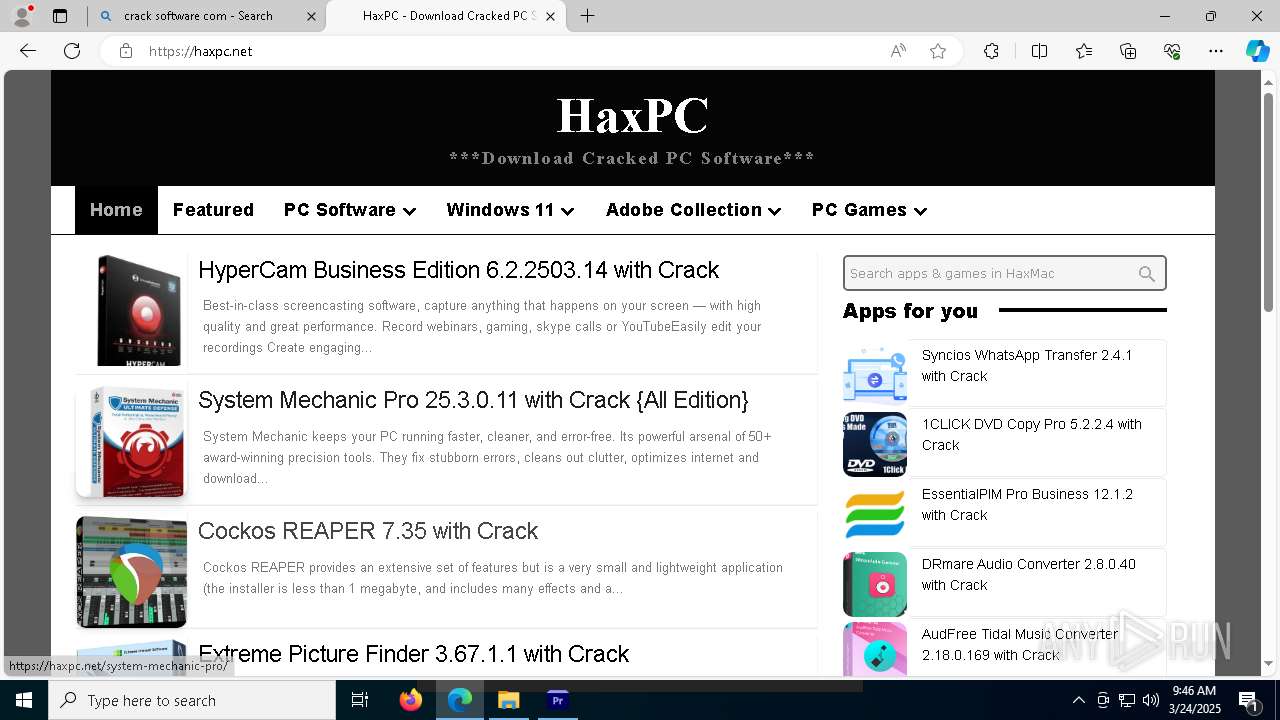This screenshot has width=1280, height=720.
Task: Click the System Mechanic box thumbnail
Action: 132,441
